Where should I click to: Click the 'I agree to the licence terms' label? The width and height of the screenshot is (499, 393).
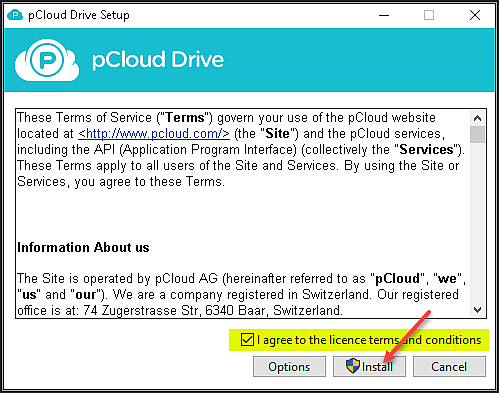click(x=369, y=340)
